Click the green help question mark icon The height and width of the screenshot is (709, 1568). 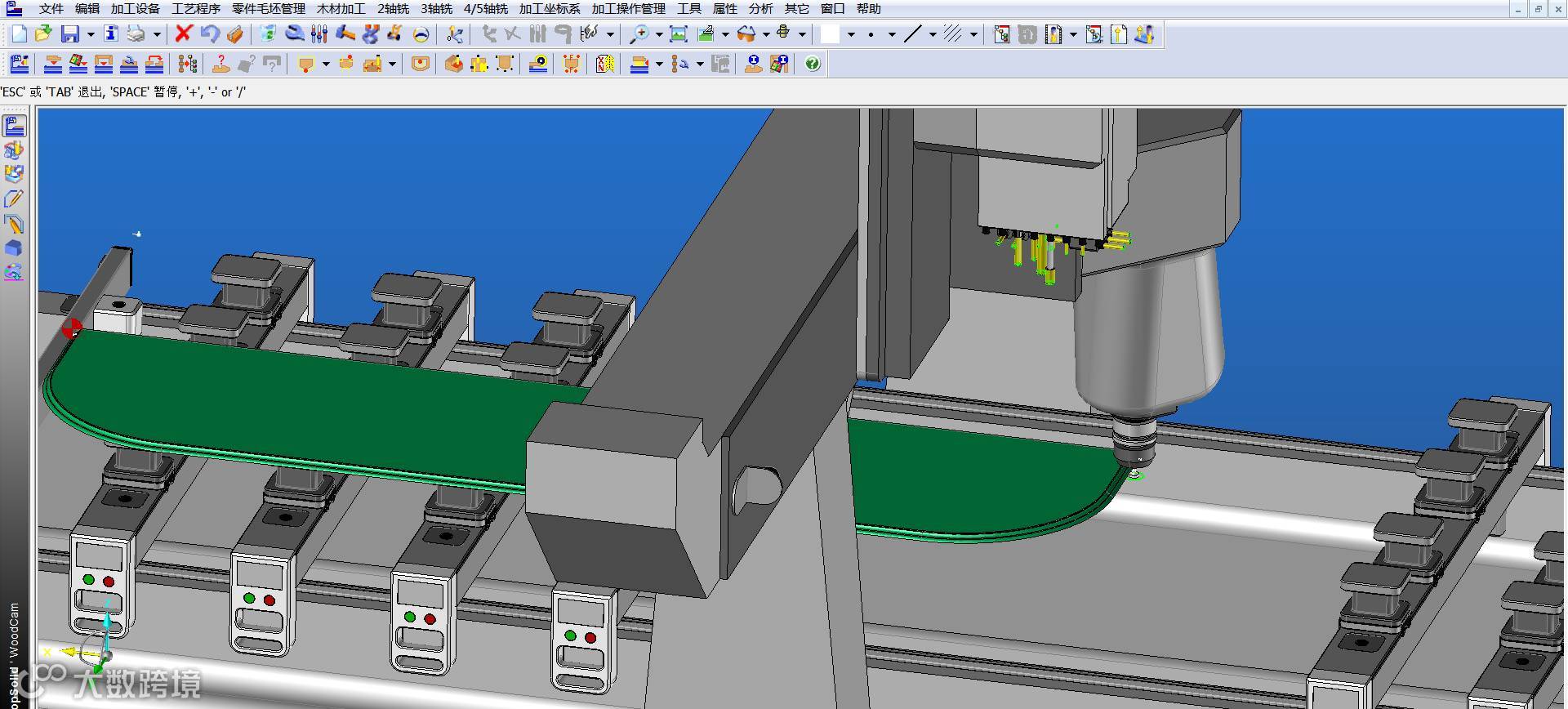coord(812,64)
